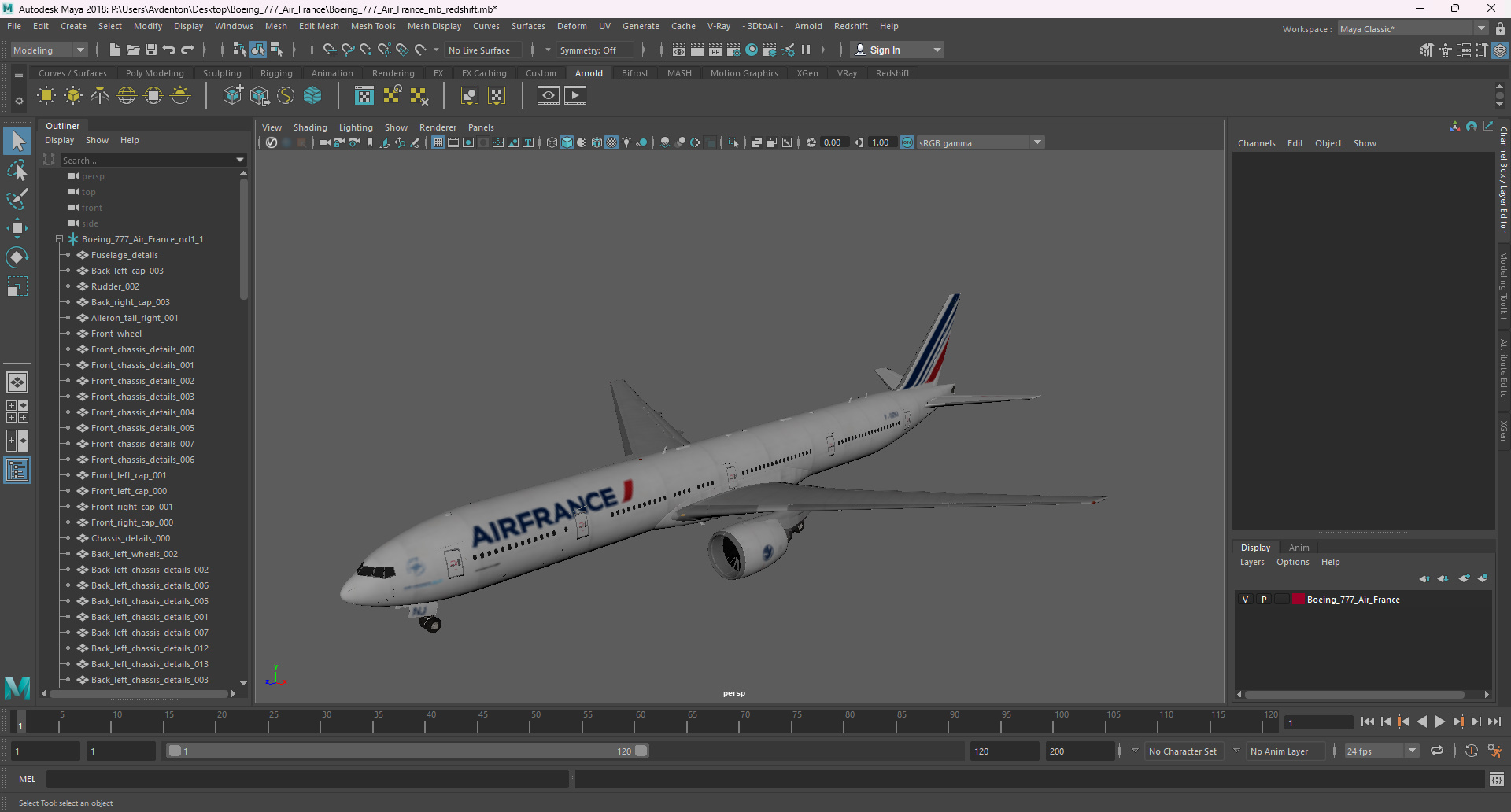This screenshot has height=812, width=1511.
Task: Click the create new layer icon
Action: [x=1464, y=578]
